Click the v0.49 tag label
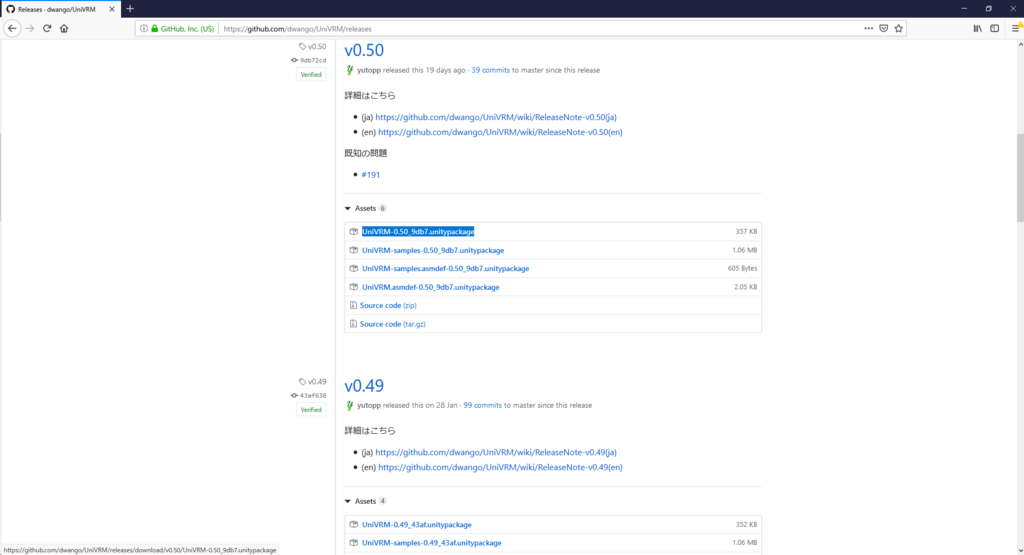Viewport: 1024px width, 555px height. point(313,382)
